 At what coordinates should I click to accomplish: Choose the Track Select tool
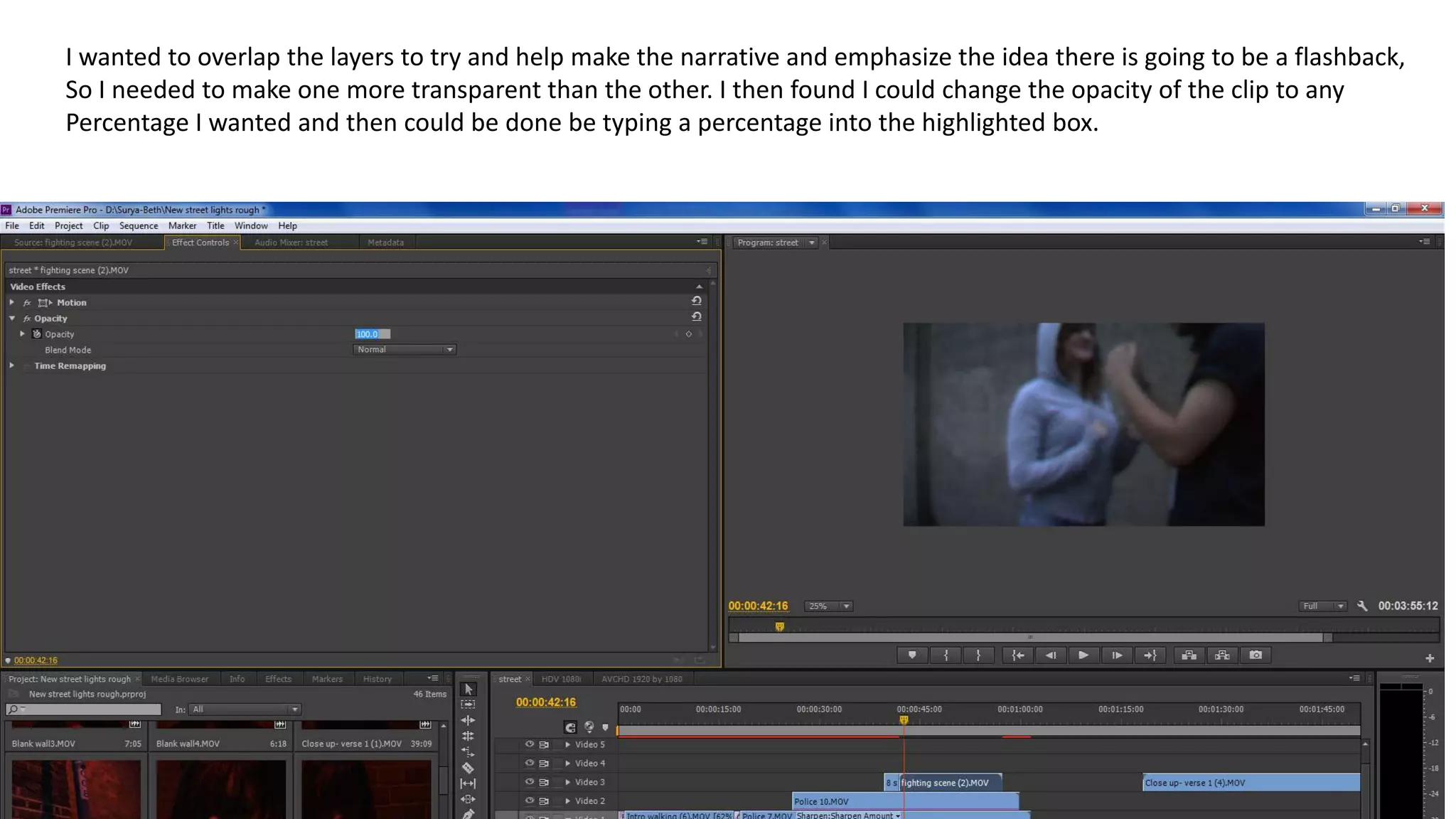[x=468, y=705]
